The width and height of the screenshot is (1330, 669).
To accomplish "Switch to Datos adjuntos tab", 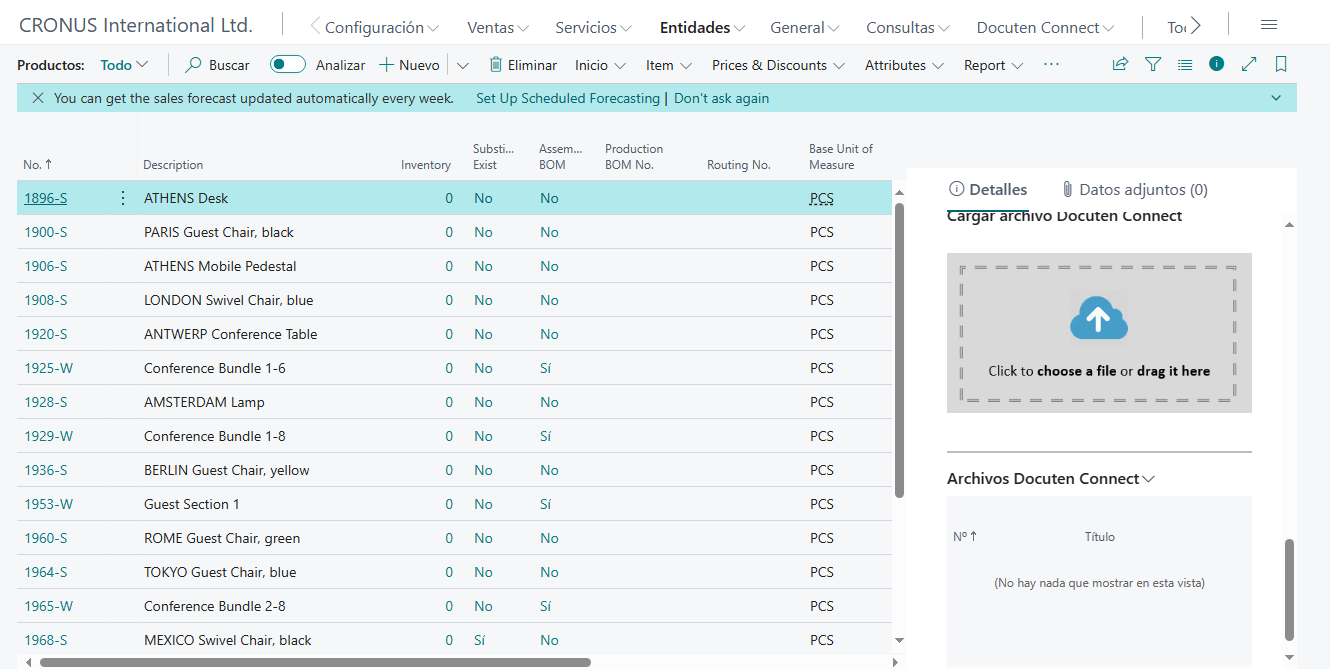I will click(x=1134, y=189).
